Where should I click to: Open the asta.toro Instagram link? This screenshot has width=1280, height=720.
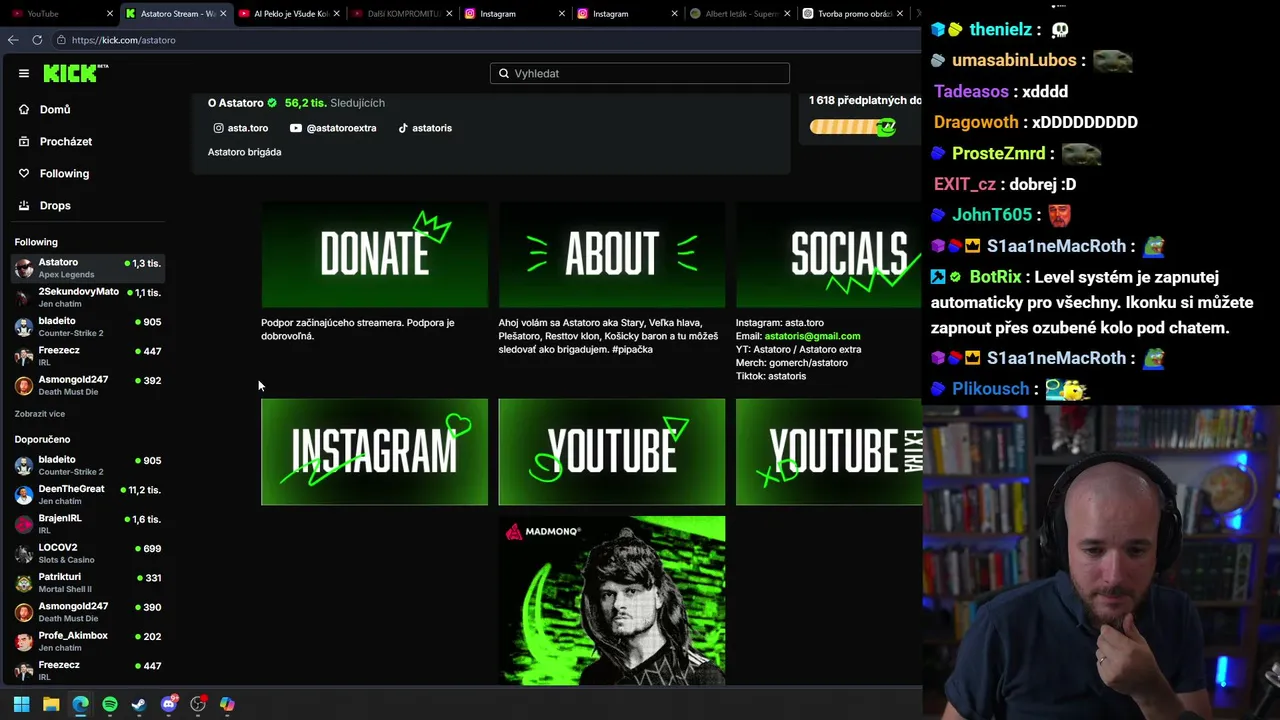pyautogui.click(x=240, y=128)
